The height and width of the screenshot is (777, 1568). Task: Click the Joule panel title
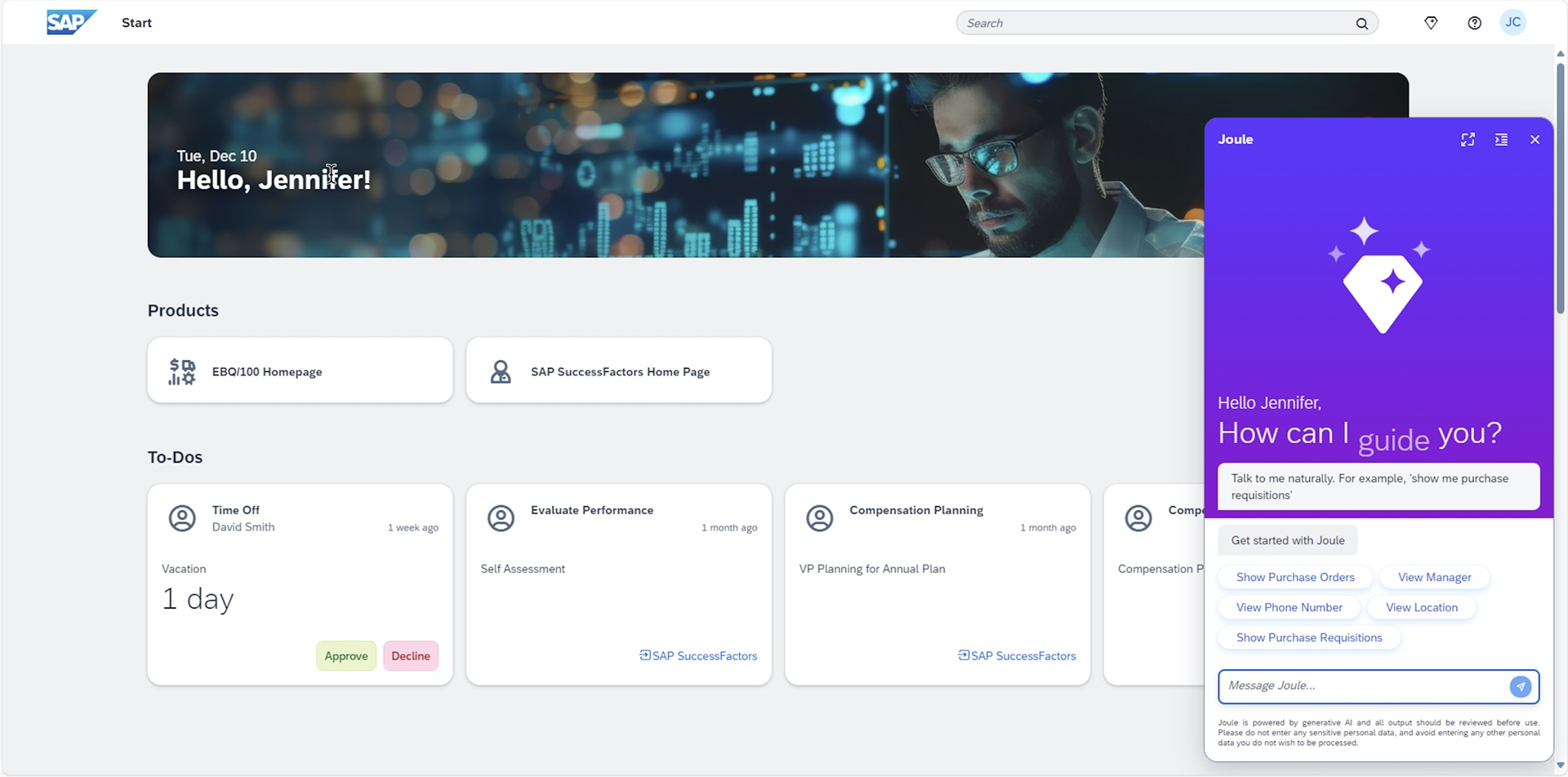pos(1235,140)
